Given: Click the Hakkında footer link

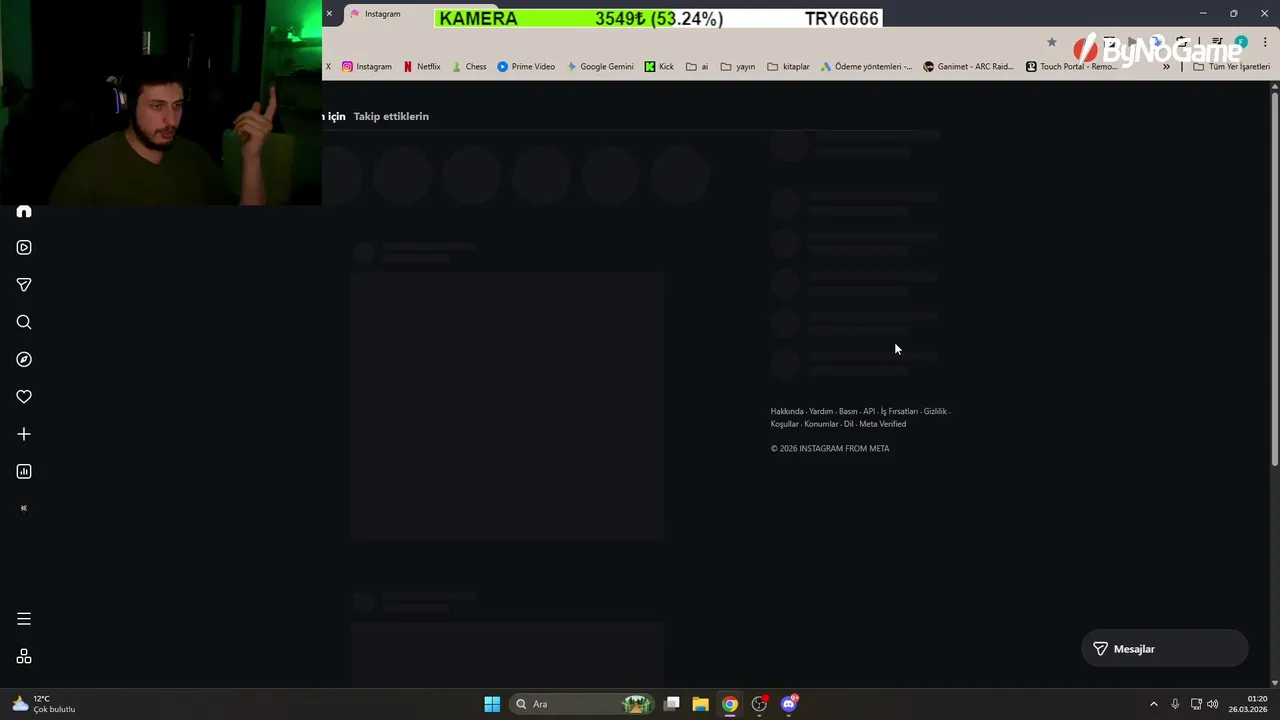Looking at the screenshot, I should 787,411.
